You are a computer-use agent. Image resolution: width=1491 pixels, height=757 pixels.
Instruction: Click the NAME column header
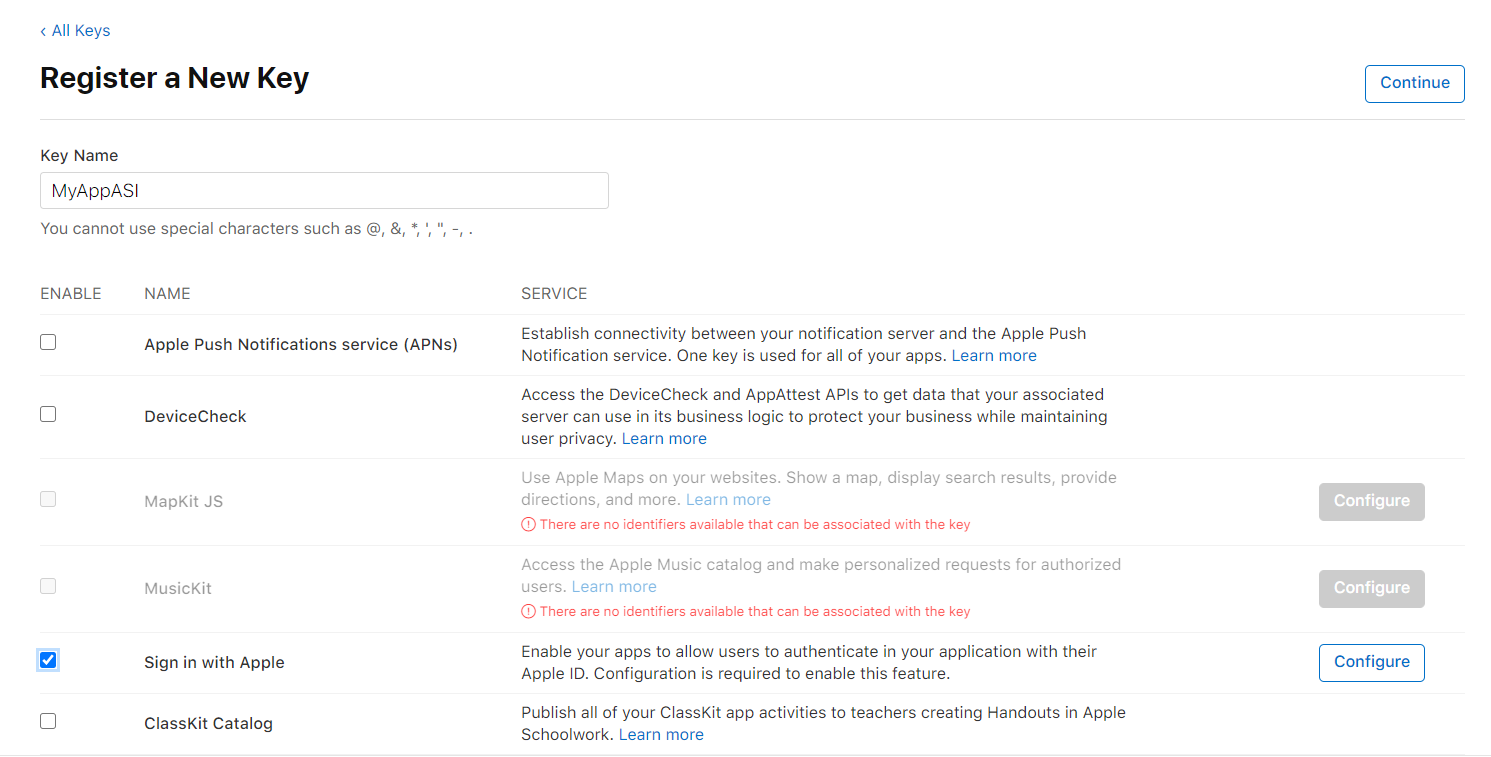[167, 294]
